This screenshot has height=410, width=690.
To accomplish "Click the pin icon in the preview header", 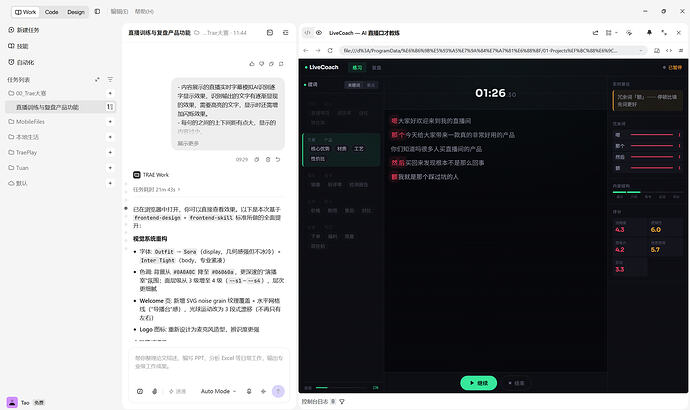I will 649,33.
